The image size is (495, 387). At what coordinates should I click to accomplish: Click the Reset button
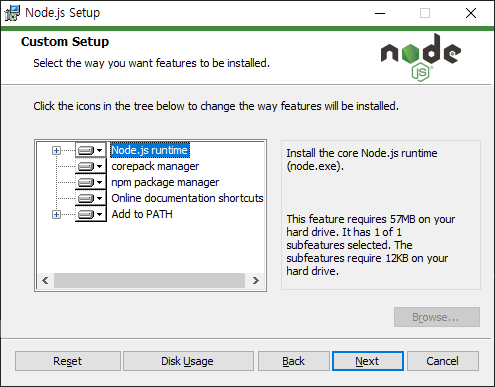click(x=68, y=361)
